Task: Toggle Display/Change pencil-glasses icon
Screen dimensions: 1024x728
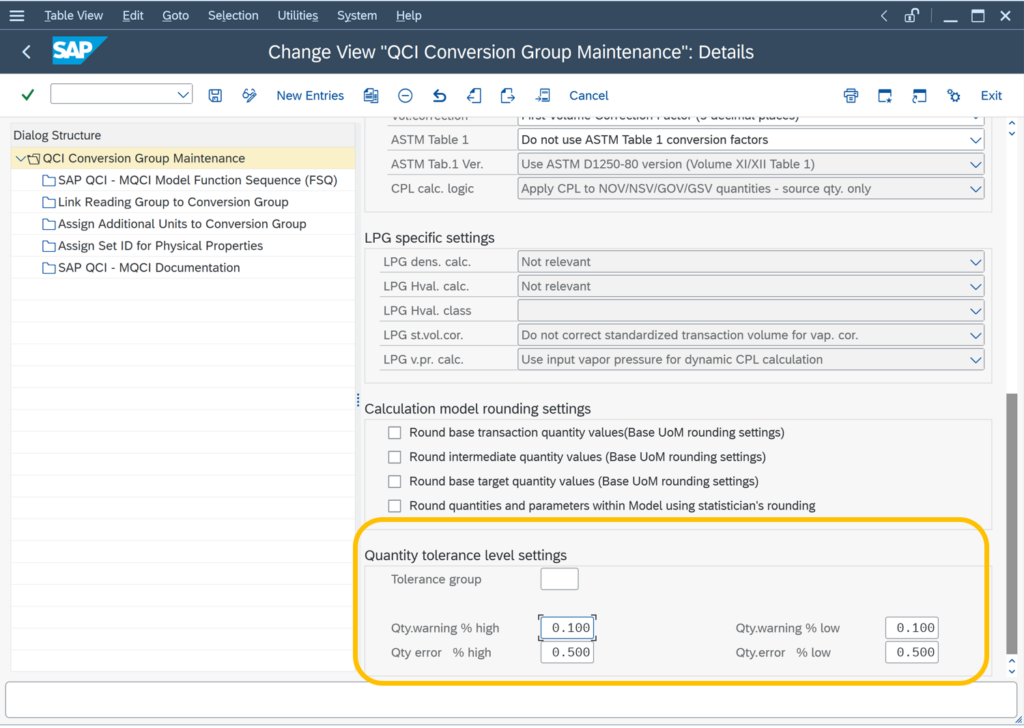Action: point(249,95)
